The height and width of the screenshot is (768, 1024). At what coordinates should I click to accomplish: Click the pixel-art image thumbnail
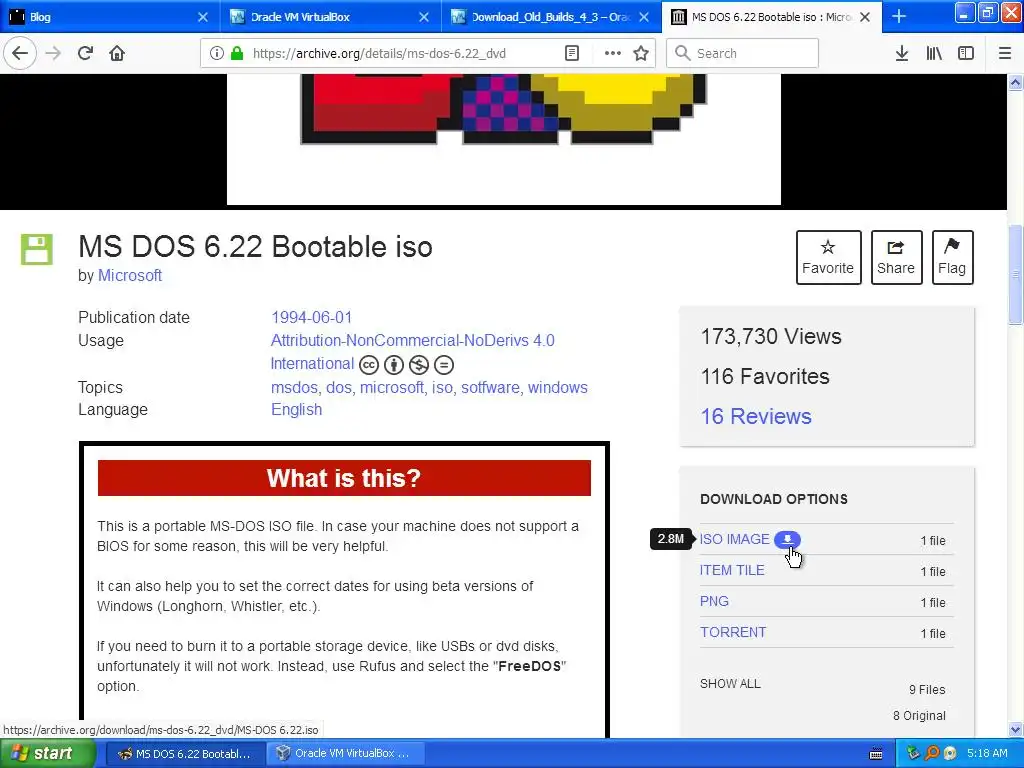[x=504, y=139]
